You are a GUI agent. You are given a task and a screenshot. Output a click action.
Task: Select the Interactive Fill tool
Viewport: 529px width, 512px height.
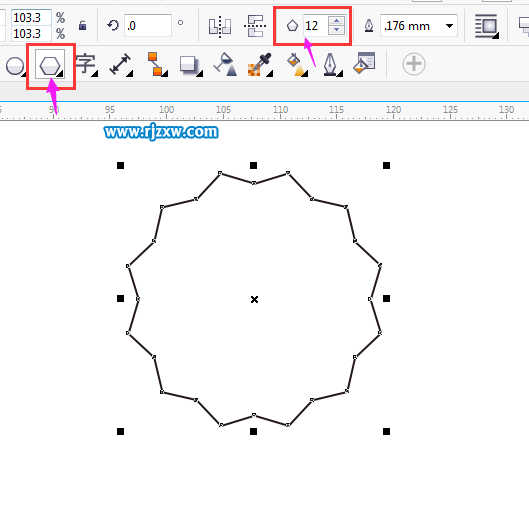[296, 64]
